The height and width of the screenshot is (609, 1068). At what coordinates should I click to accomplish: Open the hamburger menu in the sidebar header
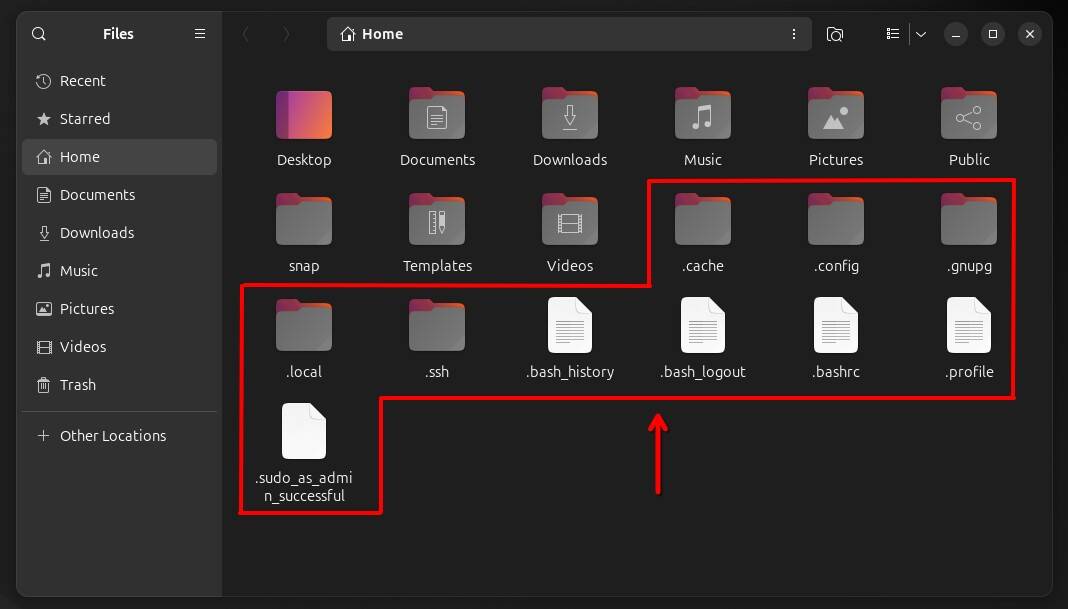click(199, 33)
